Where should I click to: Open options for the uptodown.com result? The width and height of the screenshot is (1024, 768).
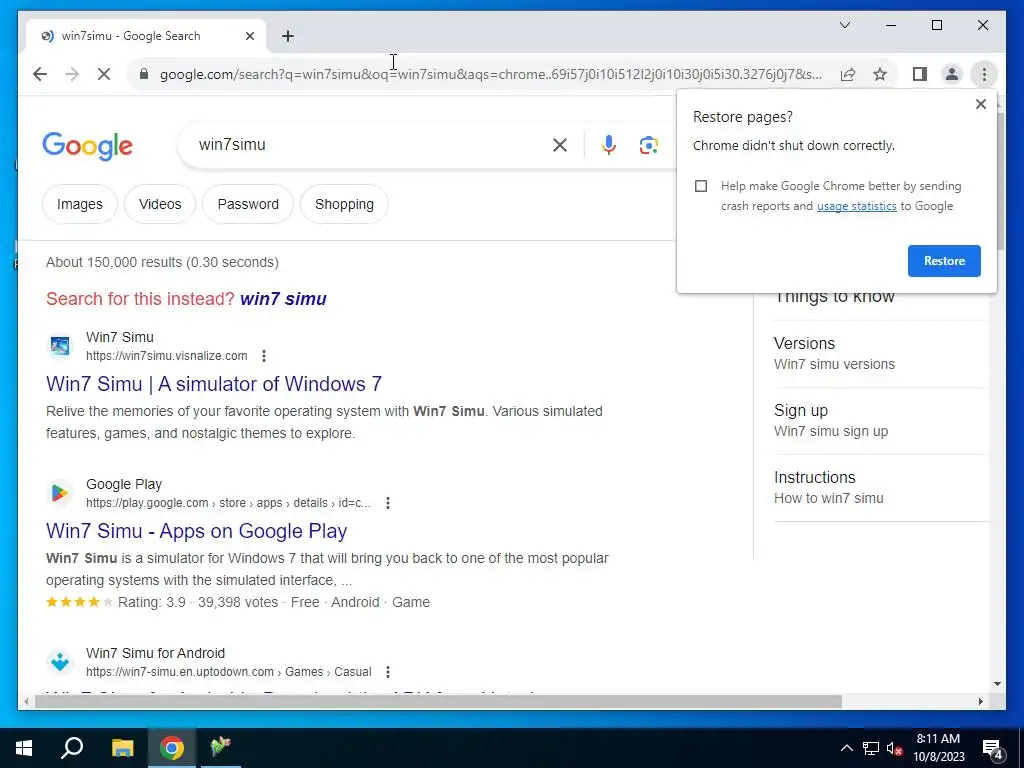[x=388, y=671]
